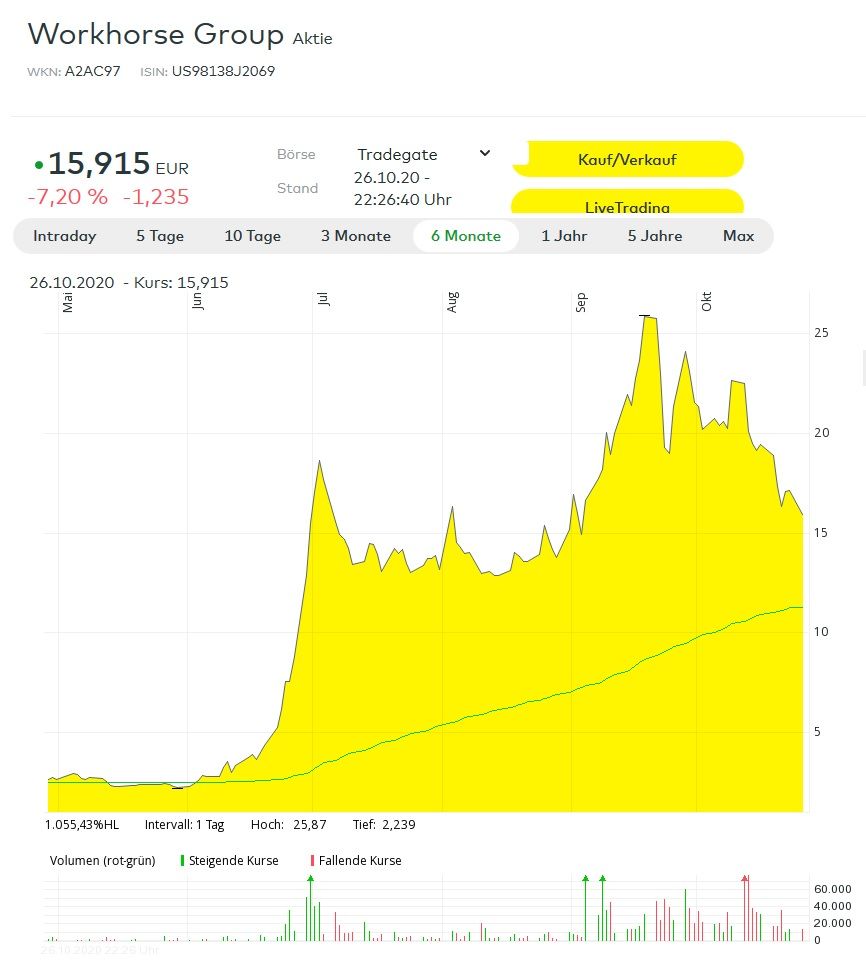The image size is (866, 971).
Task: Click red Fallende Kurse legend marker
Action: click(x=312, y=860)
